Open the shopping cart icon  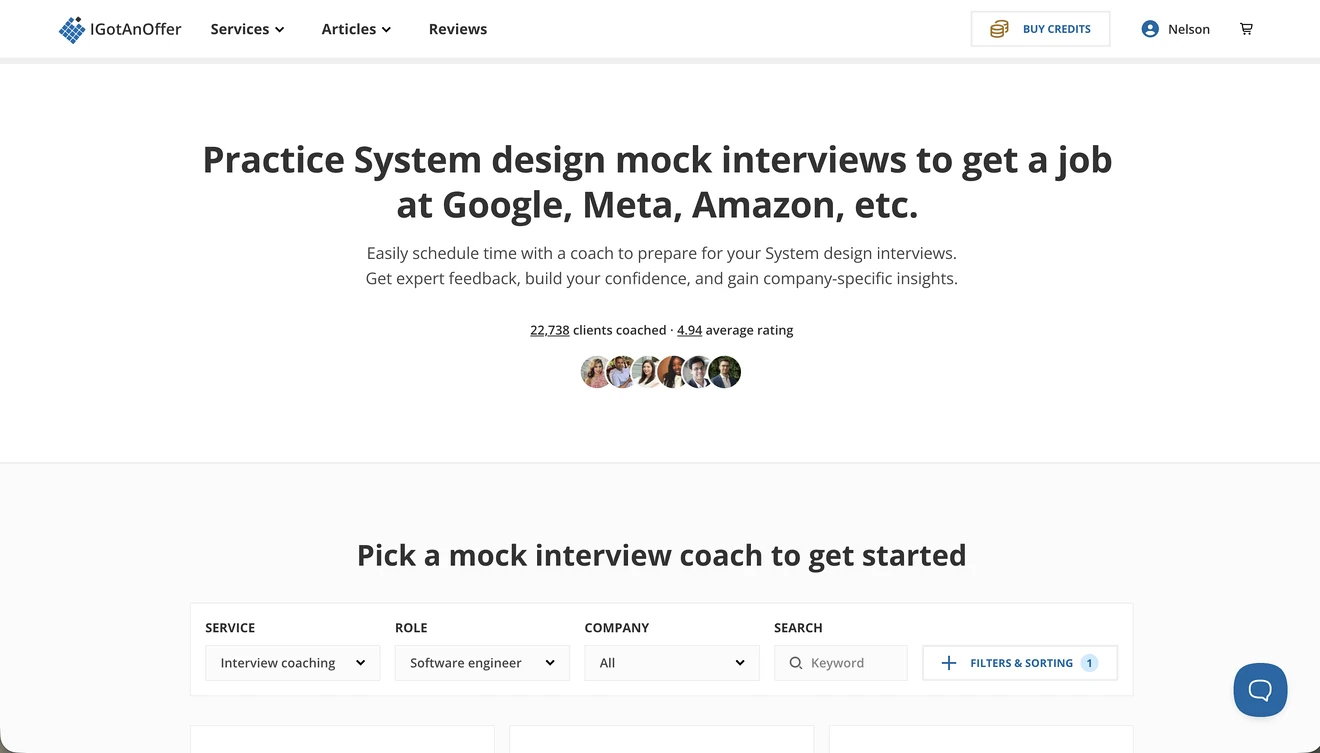(x=1246, y=29)
